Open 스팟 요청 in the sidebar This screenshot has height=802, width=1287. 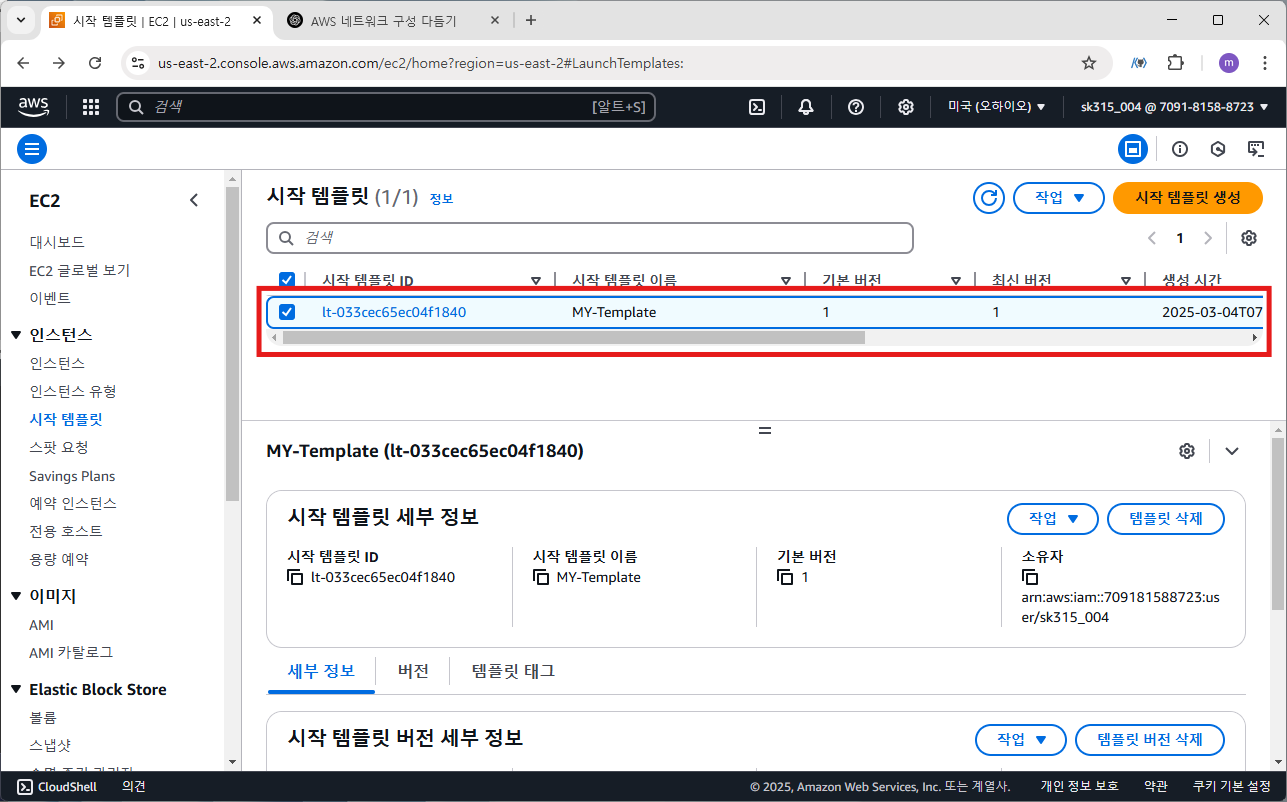[x=59, y=447]
